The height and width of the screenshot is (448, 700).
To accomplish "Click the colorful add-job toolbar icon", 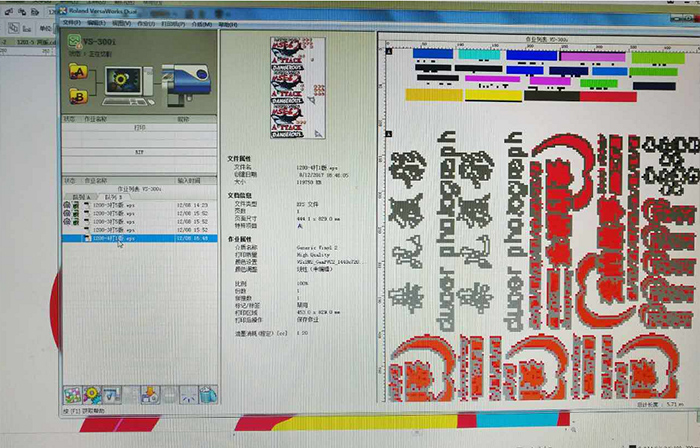I will 73,395.
